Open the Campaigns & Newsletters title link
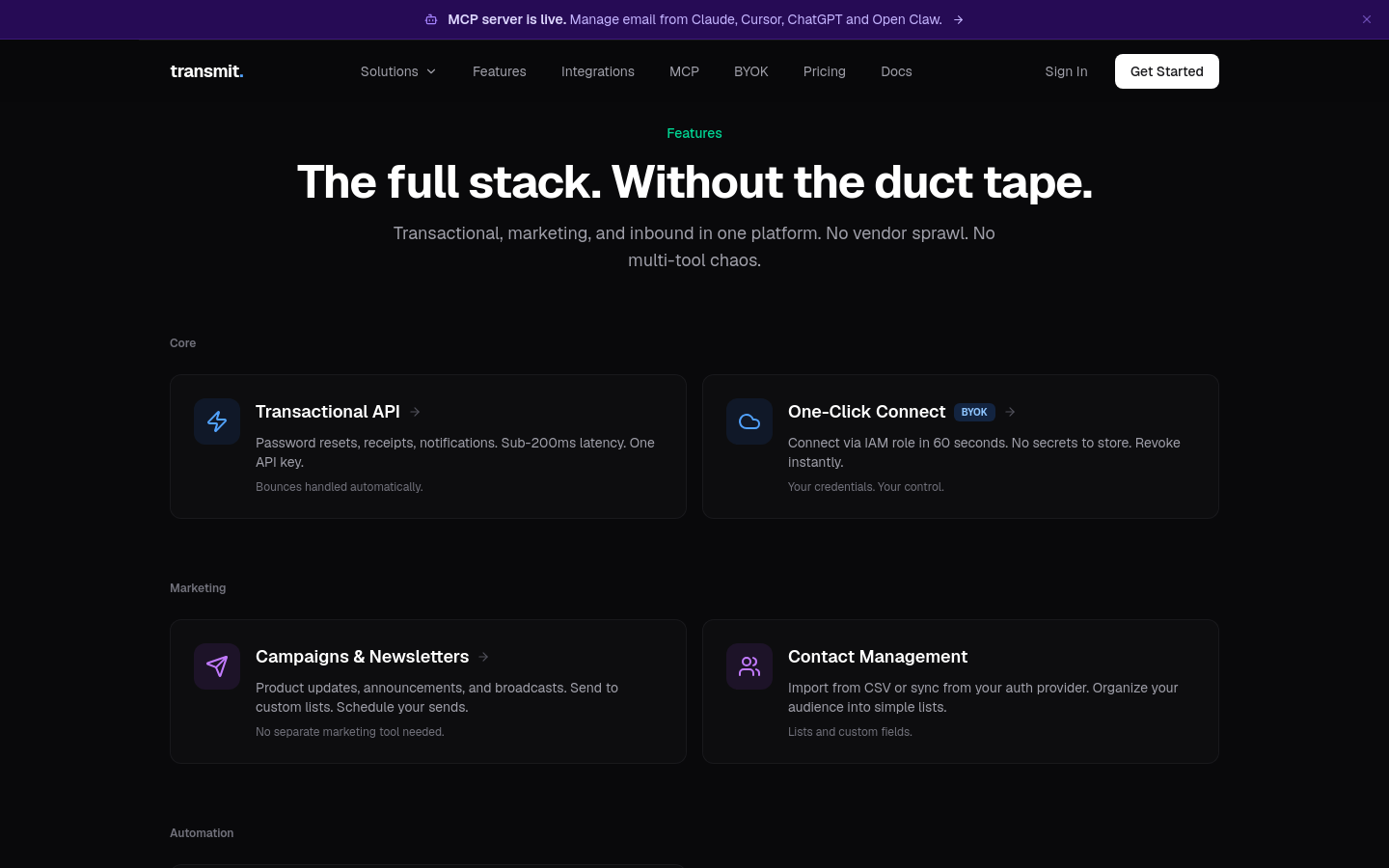 tap(362, 657)
